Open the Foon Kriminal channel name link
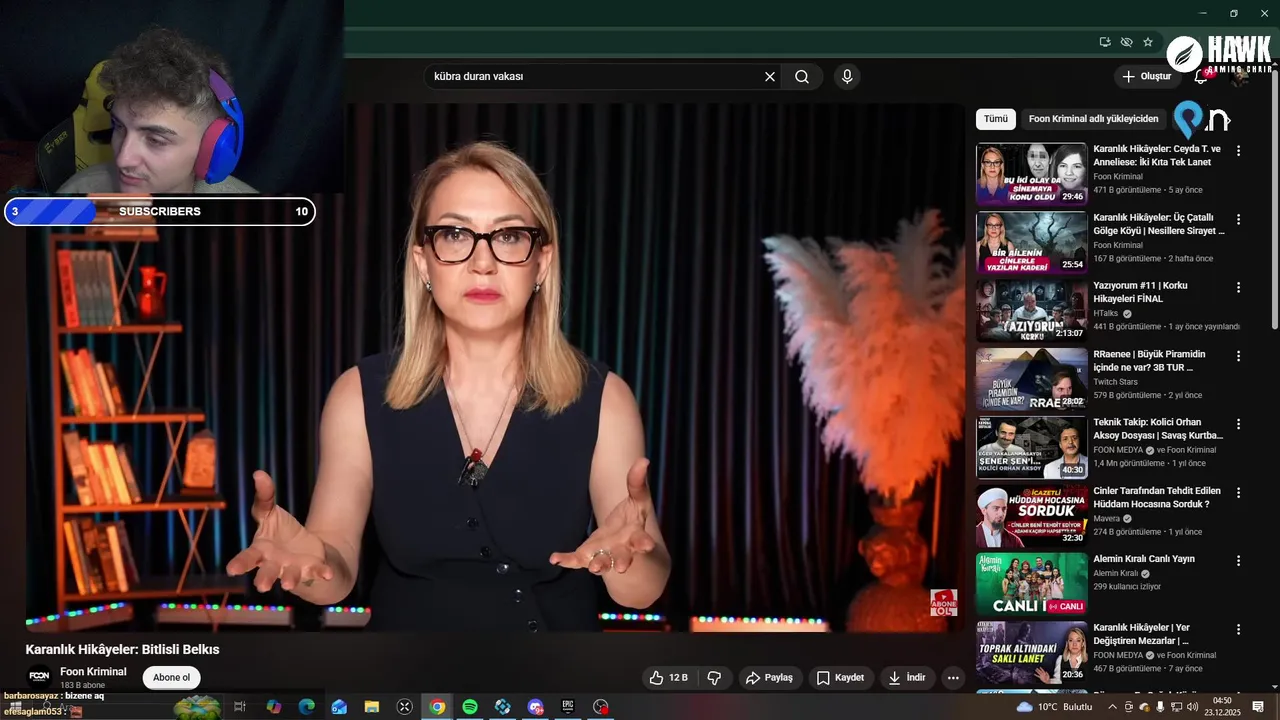 pyautogui.click(x=93, y=672)
